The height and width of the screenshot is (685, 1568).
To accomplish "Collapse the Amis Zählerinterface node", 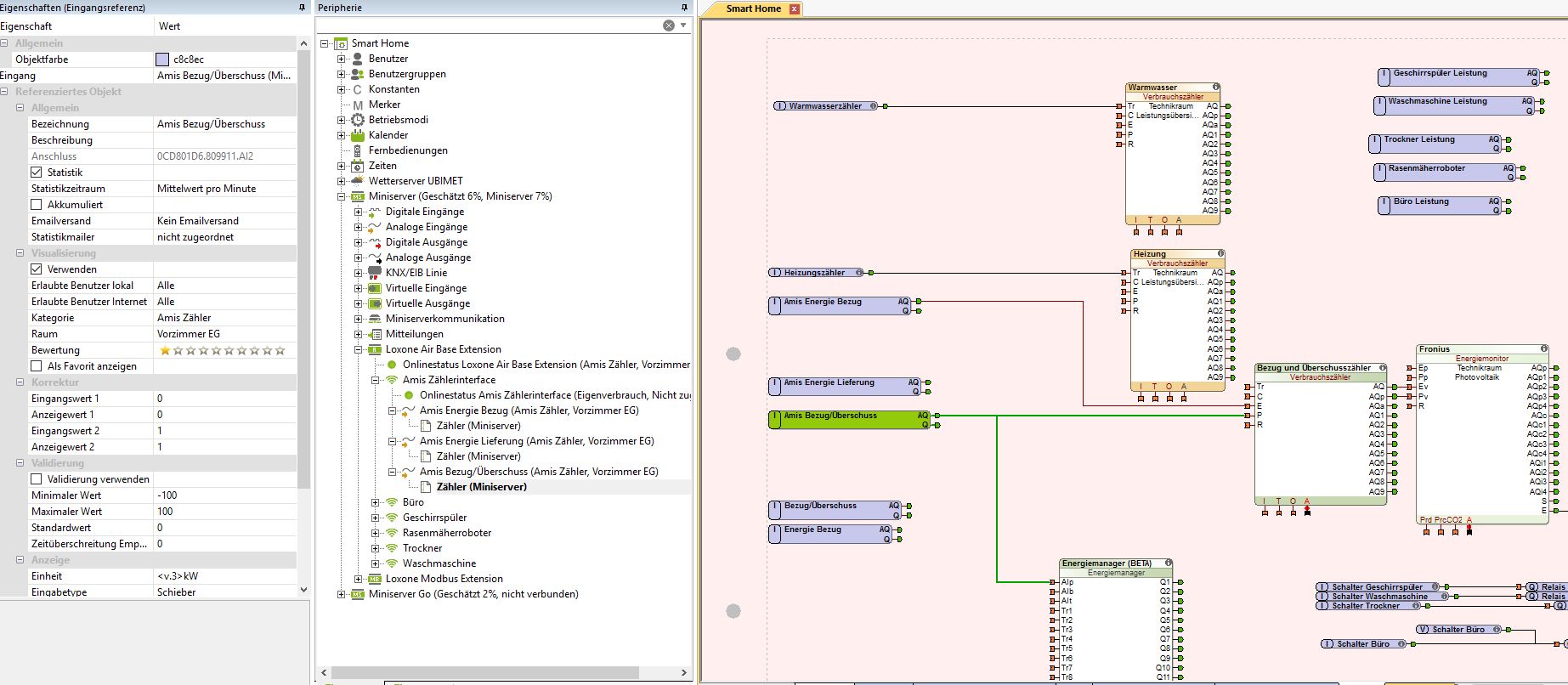I will pos(376,380).
